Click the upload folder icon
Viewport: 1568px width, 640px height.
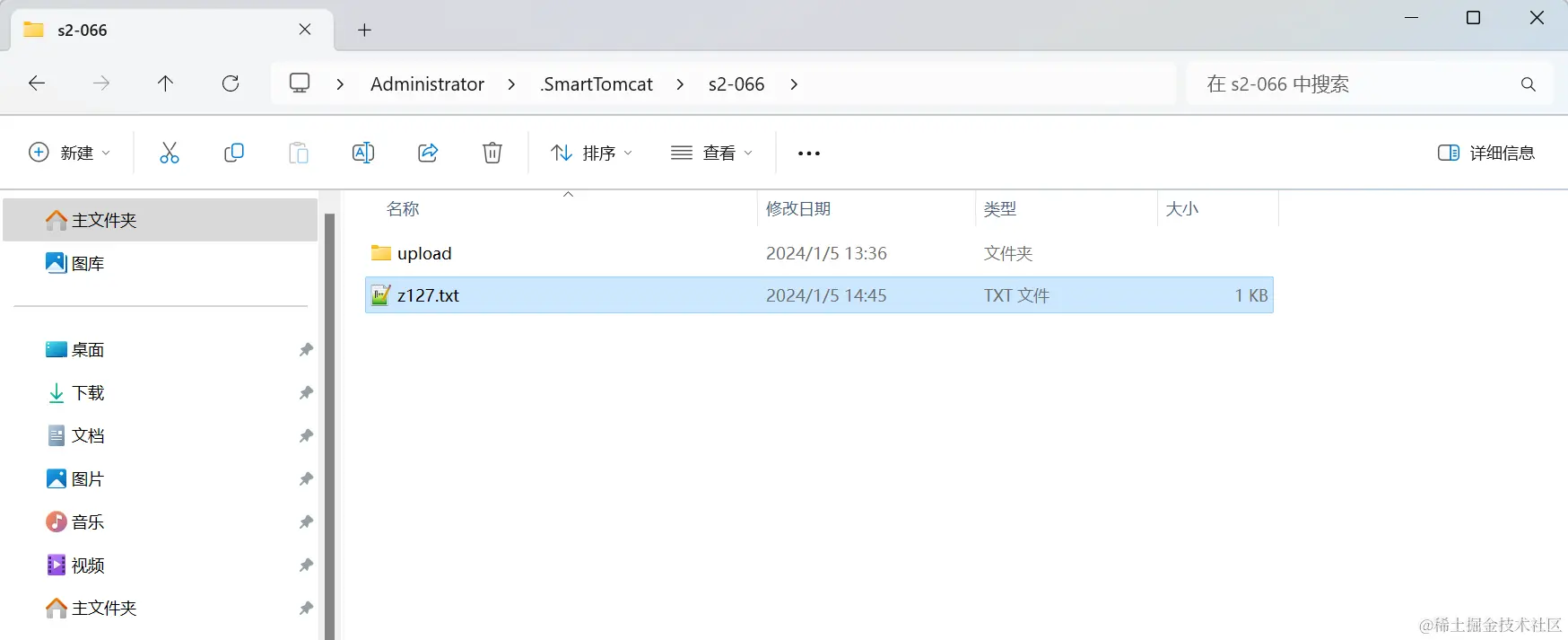[x=381, y=253]
